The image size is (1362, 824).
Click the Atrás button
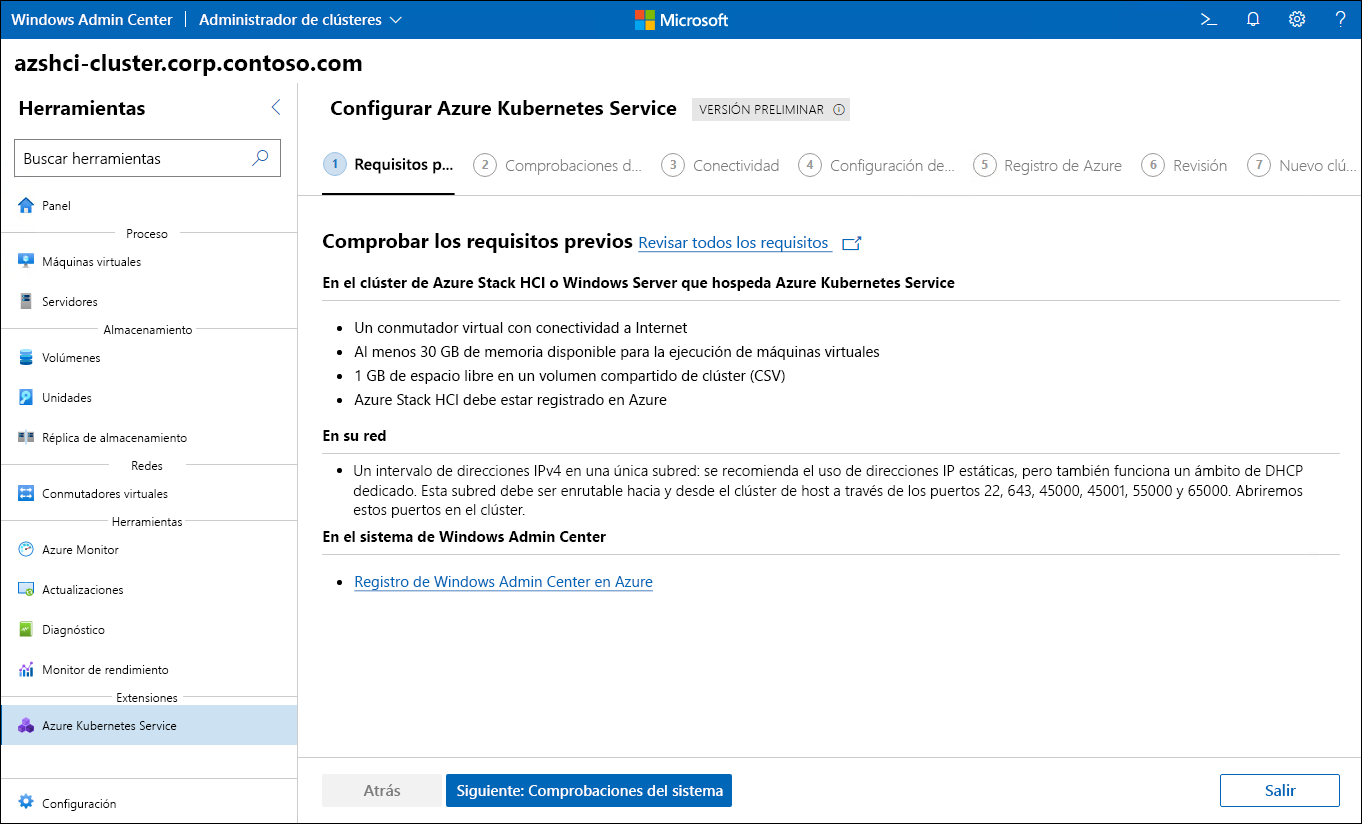(382, 790)
